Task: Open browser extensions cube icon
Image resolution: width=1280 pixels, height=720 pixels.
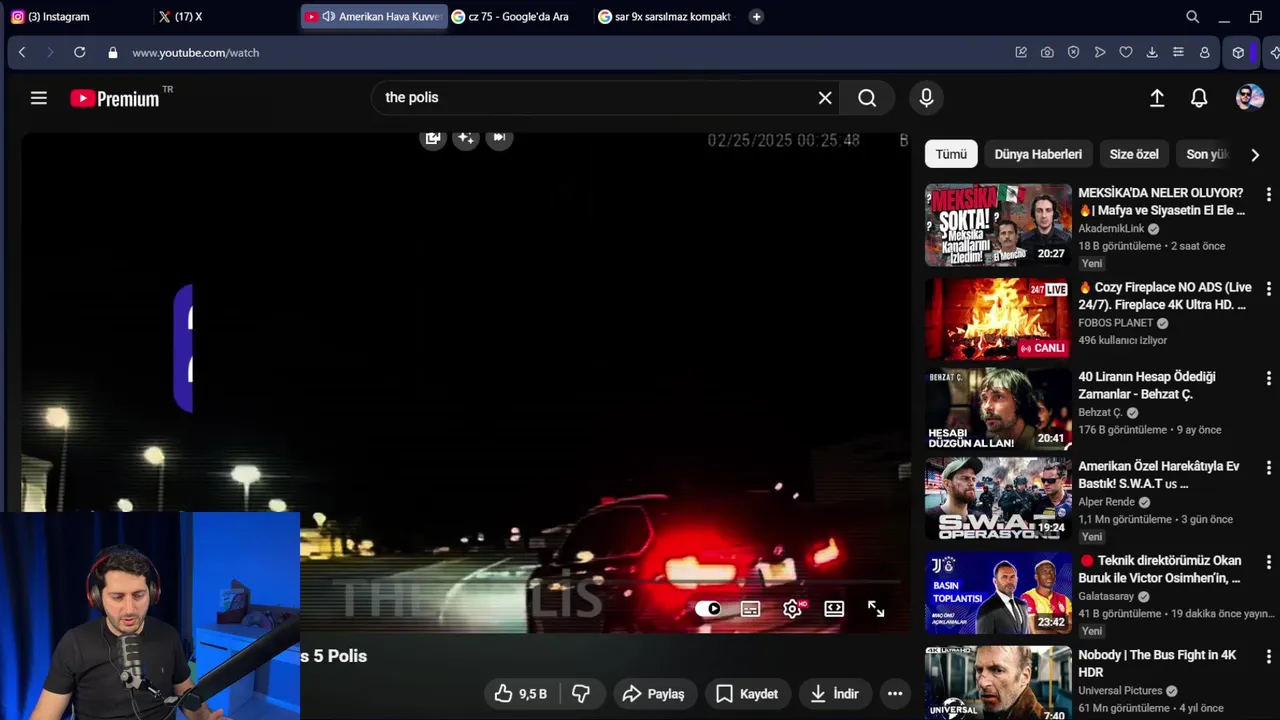Action: pyautogui.click(x=1238, y=53)
